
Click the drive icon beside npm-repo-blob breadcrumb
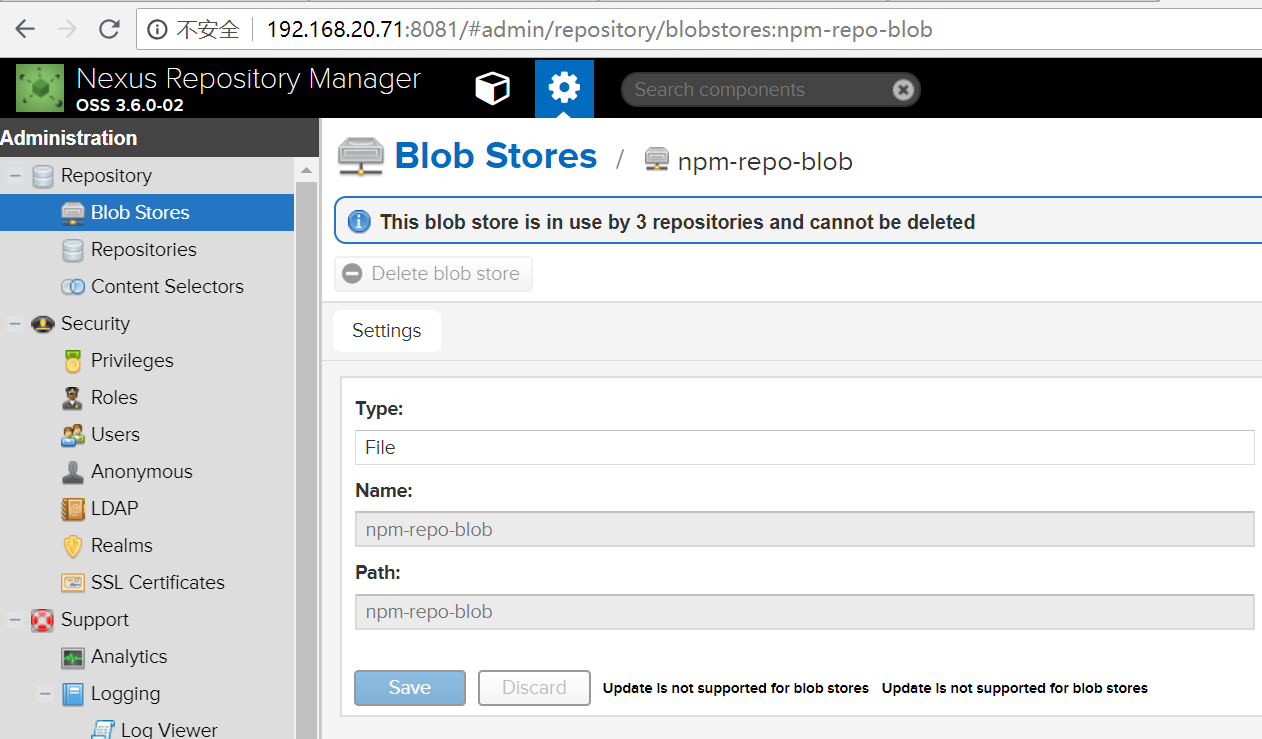[x=656, y=160]
